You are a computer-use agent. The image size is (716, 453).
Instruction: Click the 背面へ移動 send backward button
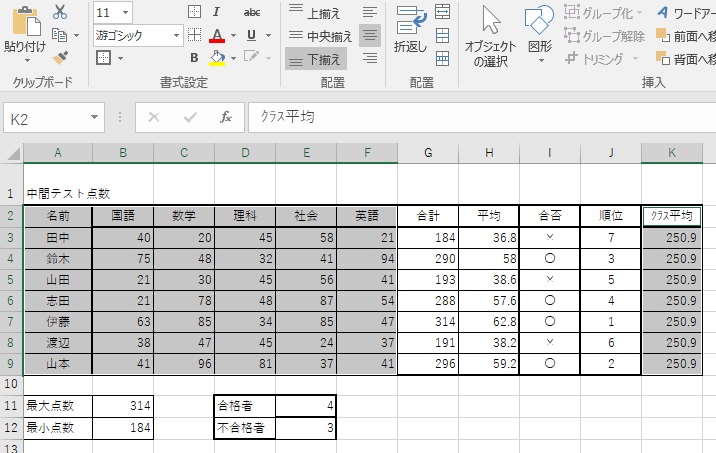pyautogui.click(x=686, y=58)
